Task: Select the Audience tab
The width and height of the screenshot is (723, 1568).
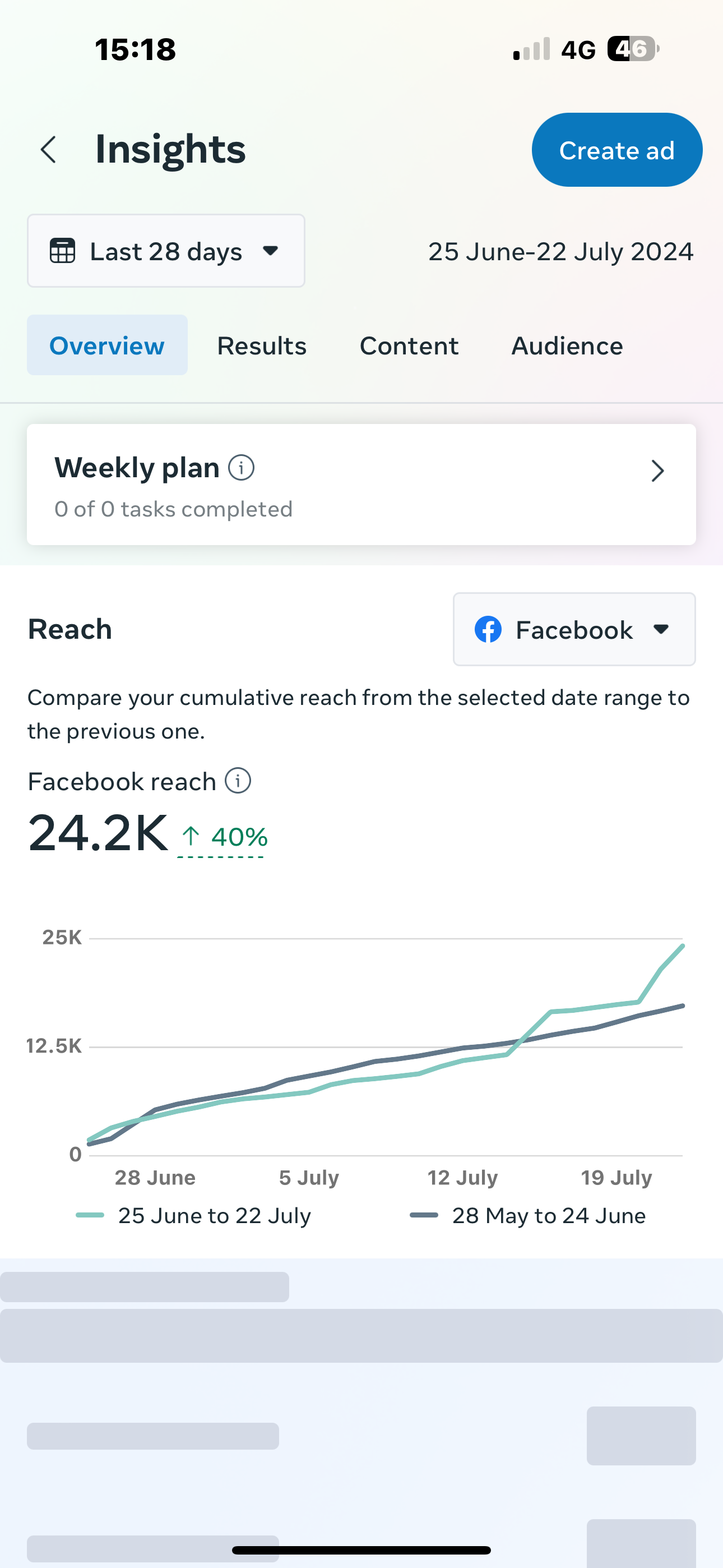Action: tap(567, 346)
